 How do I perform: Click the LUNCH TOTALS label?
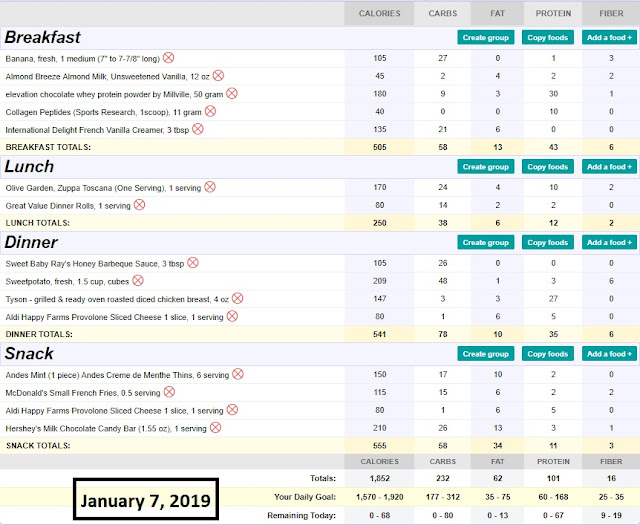point(38,223)
